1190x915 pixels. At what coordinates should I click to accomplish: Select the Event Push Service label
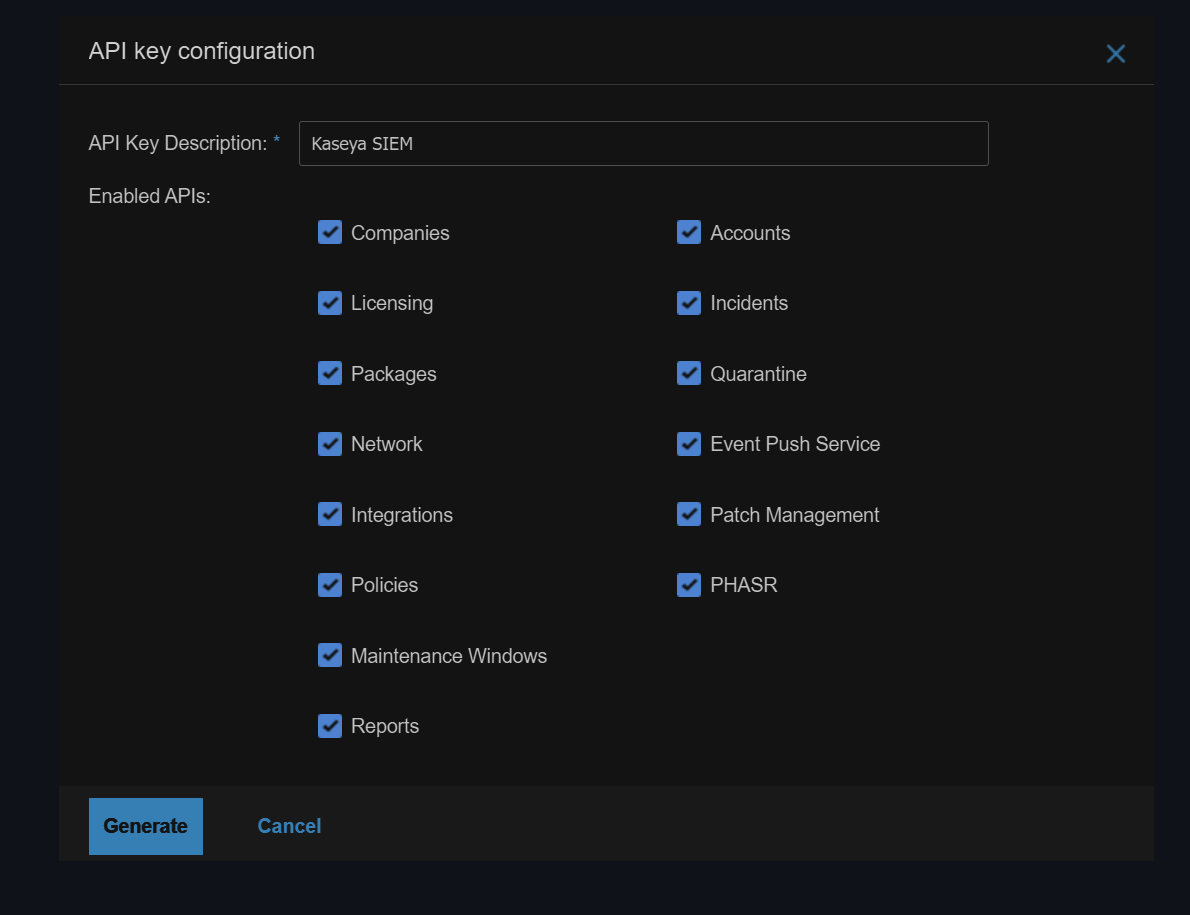(x=795, y=444)
